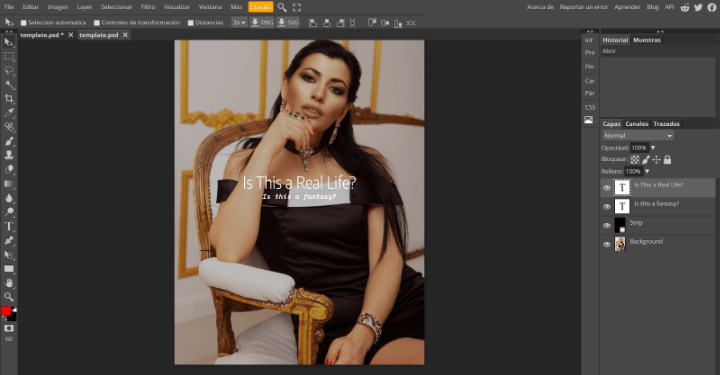Select the Move tool in toolbar

pos(9,42)
